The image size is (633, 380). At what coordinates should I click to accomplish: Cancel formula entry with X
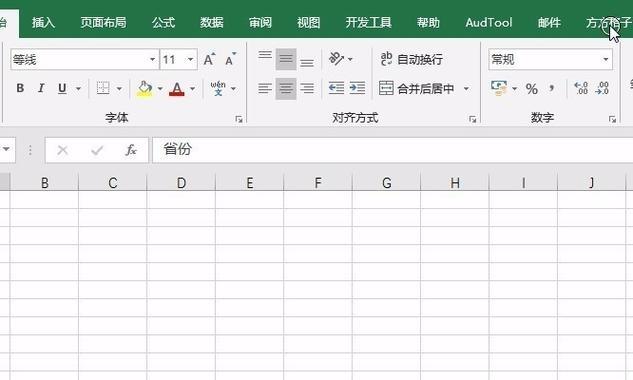coord(63,150)
